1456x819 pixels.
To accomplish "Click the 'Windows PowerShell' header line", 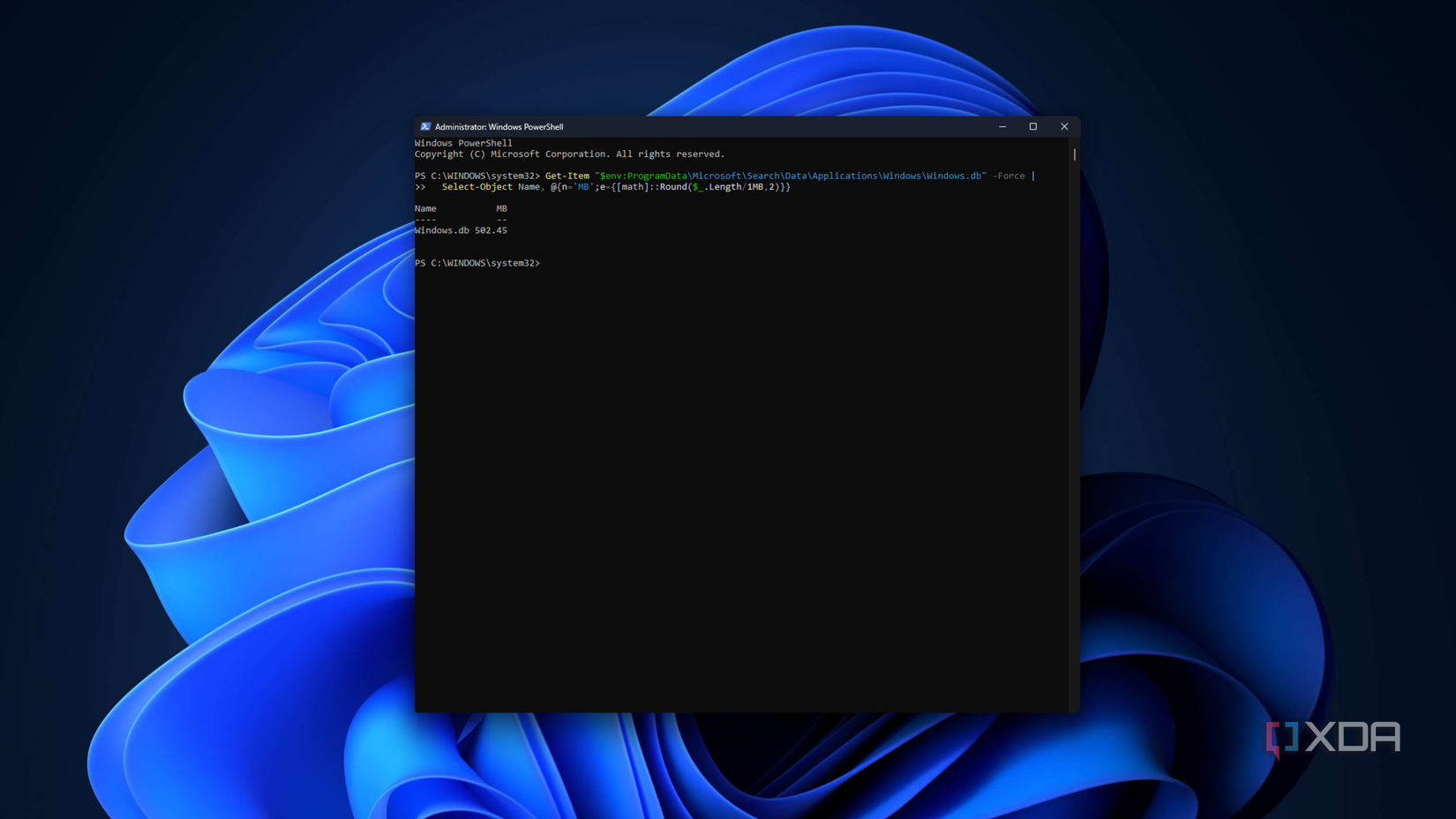I will (463, 143).
